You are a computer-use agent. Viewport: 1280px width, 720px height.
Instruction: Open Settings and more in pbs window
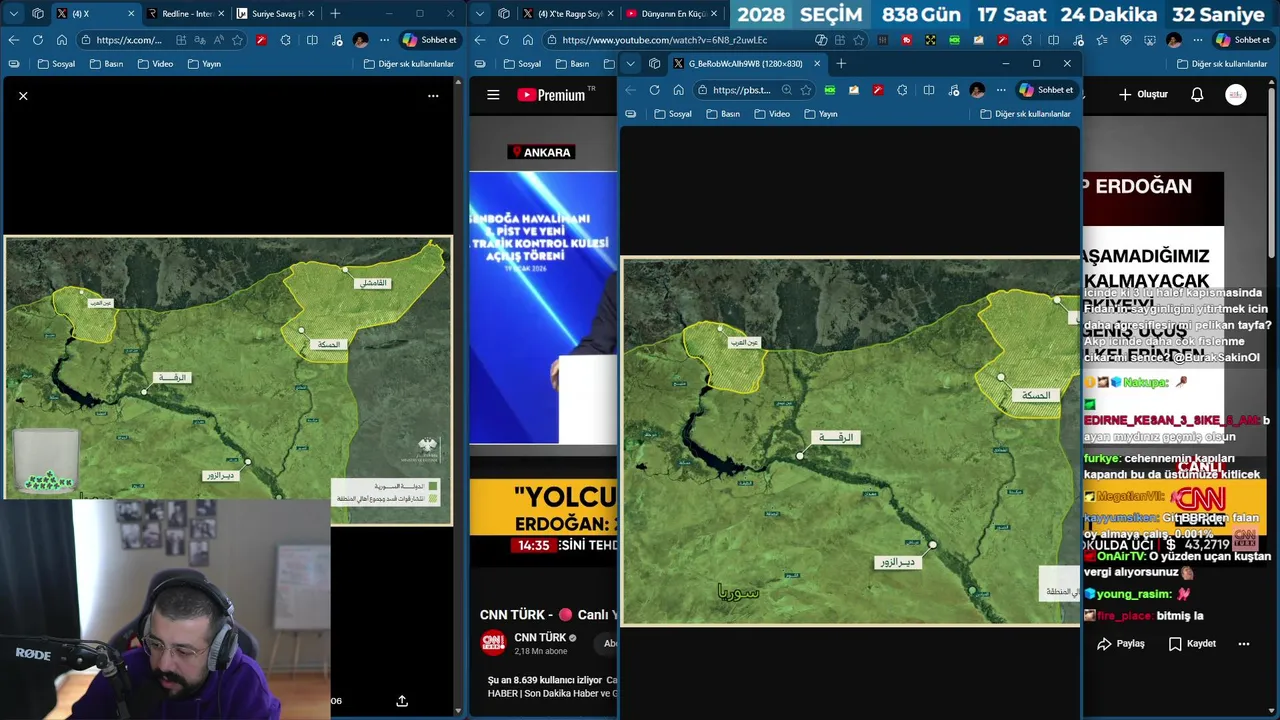(x=1001, y=90)
